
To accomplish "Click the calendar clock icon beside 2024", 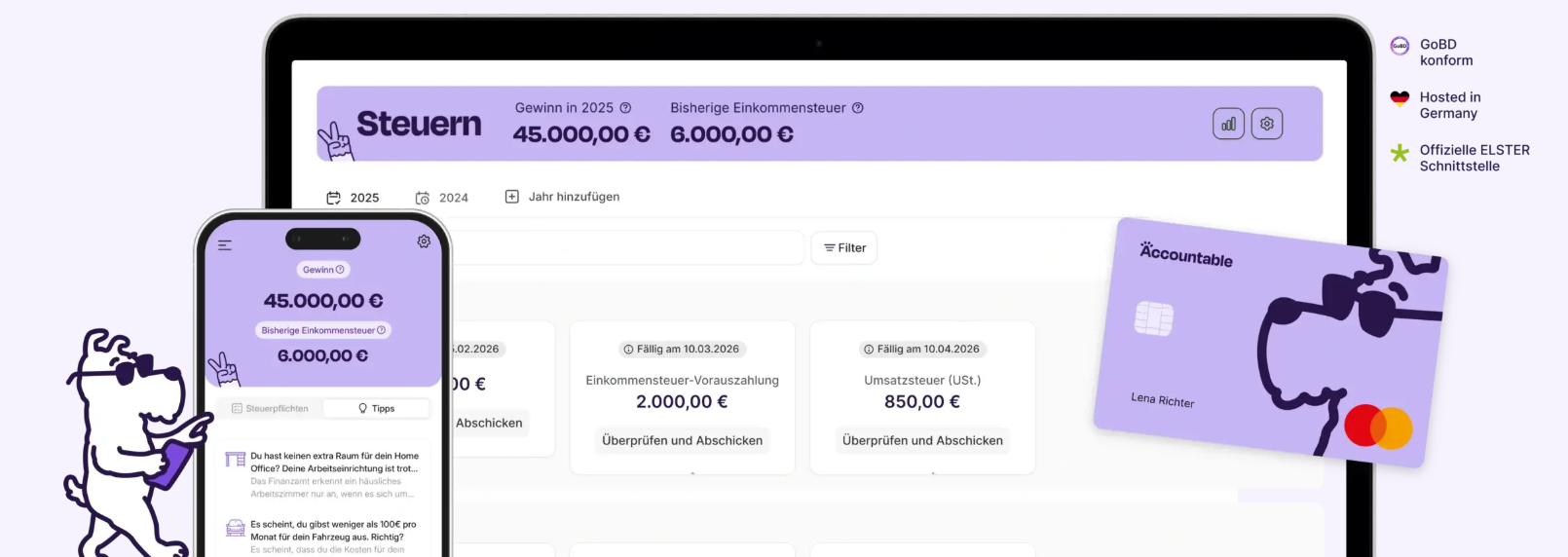I will click(423, 198).
